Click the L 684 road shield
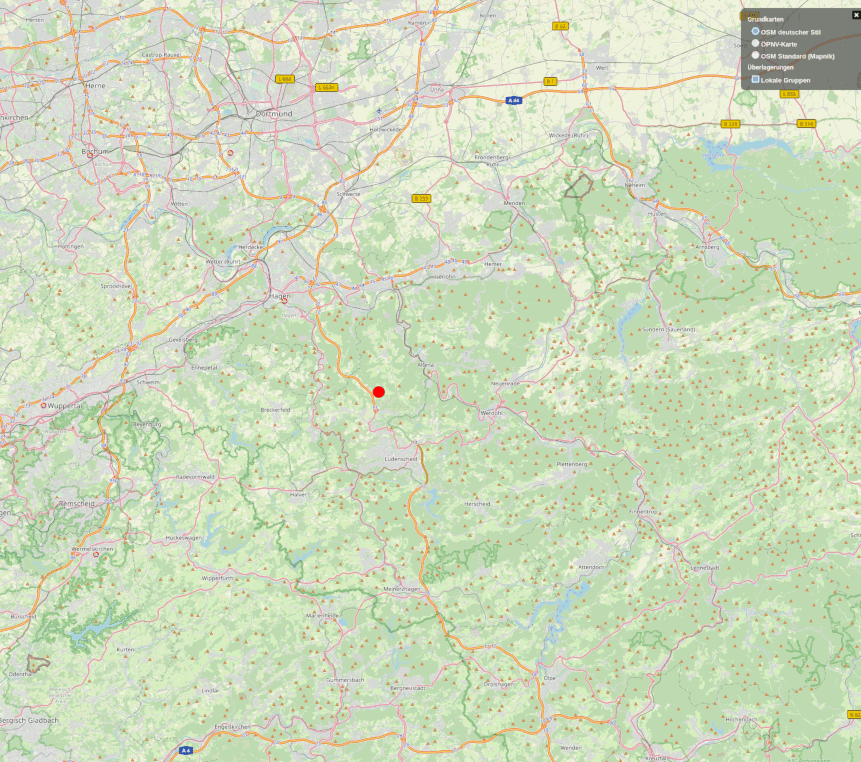Image resolution: width=861 pixels, height=762 pixels. click(284, 79)
